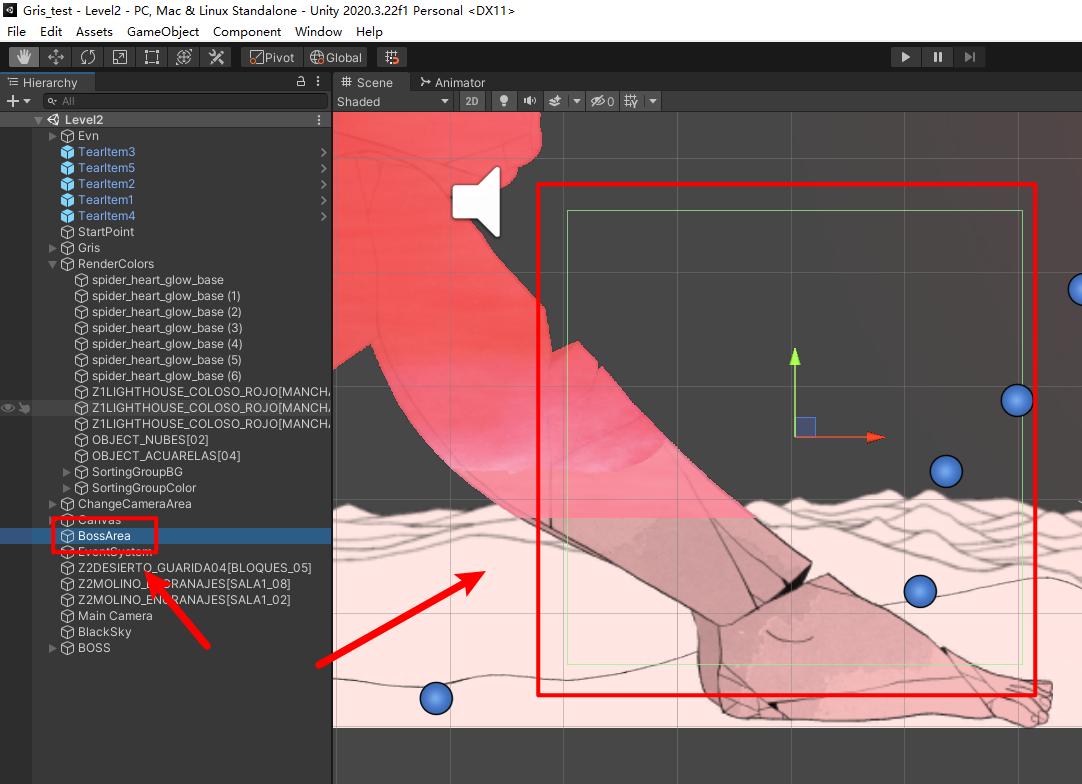Open the create object plus dropdown
1082x784 pixels.
click(x=19, y=101)
